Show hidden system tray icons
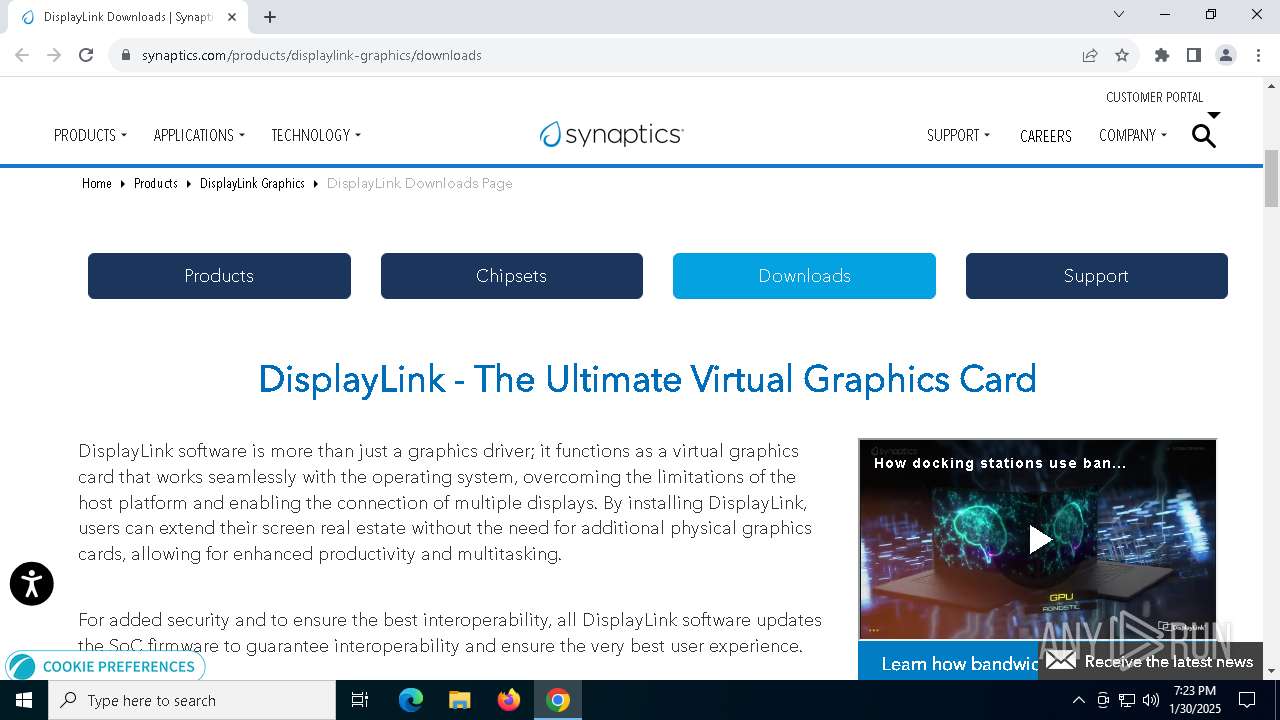1280x720 pixels. click(1078, 700)
